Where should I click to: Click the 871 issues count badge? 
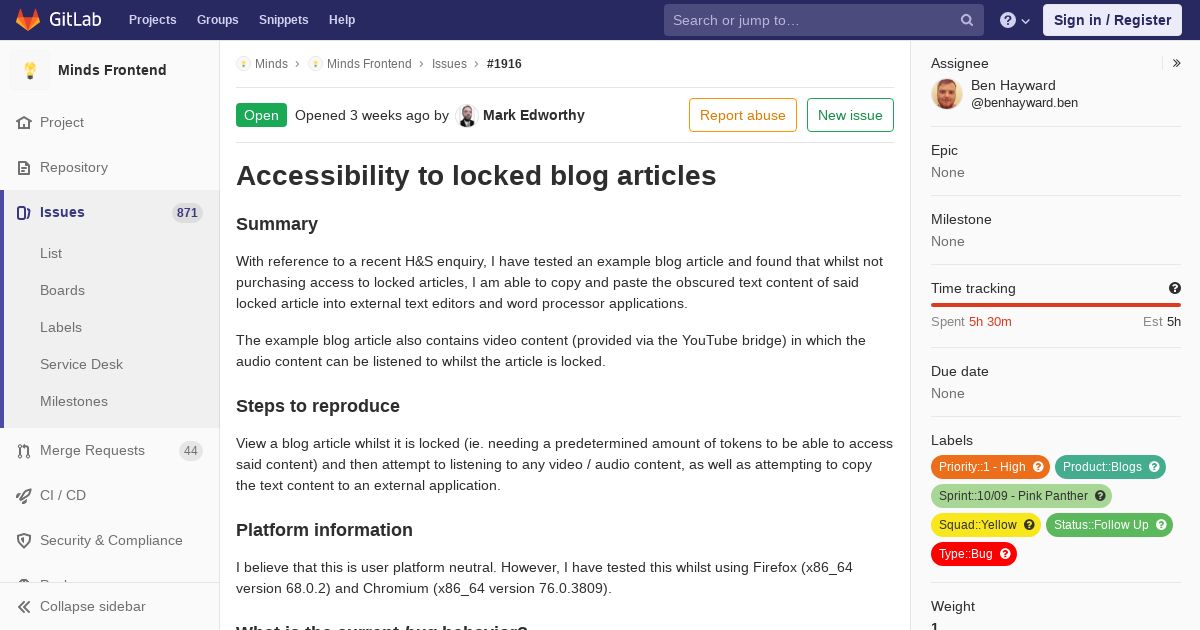click(187, 213)
